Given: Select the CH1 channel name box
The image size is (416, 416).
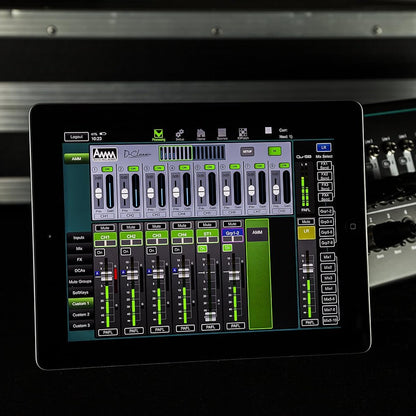Looking at the screenshot, I should point(105,239).
